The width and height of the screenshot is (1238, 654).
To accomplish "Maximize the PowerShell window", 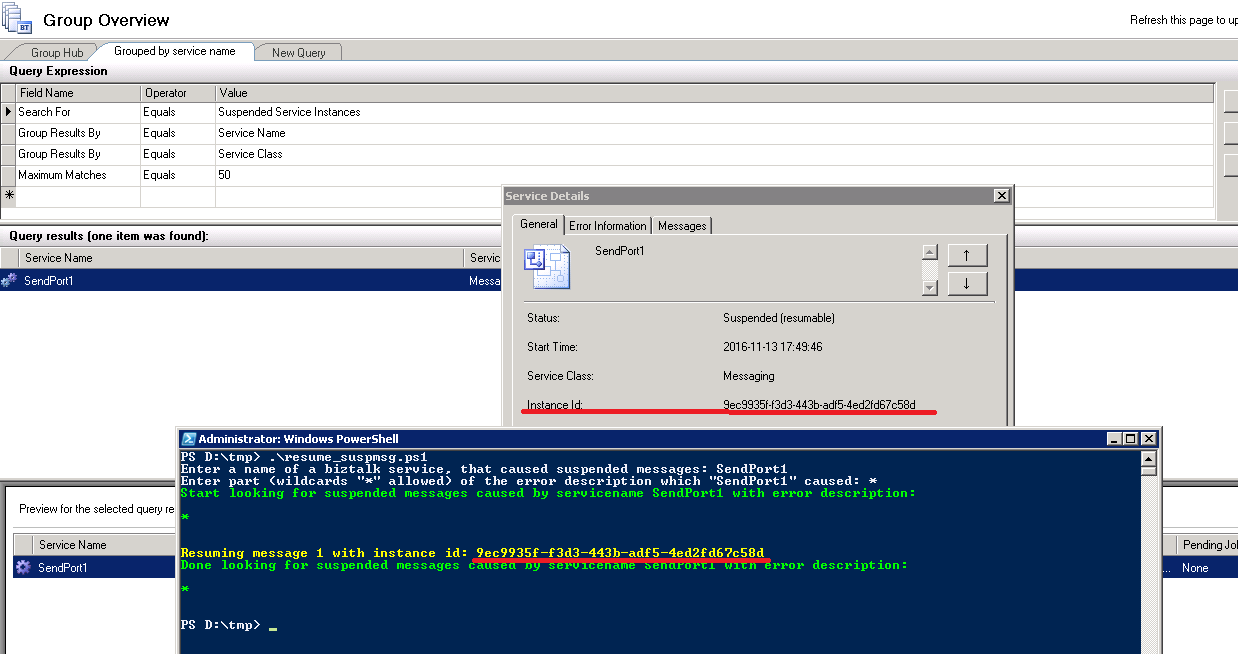I will click(1132, 438).
